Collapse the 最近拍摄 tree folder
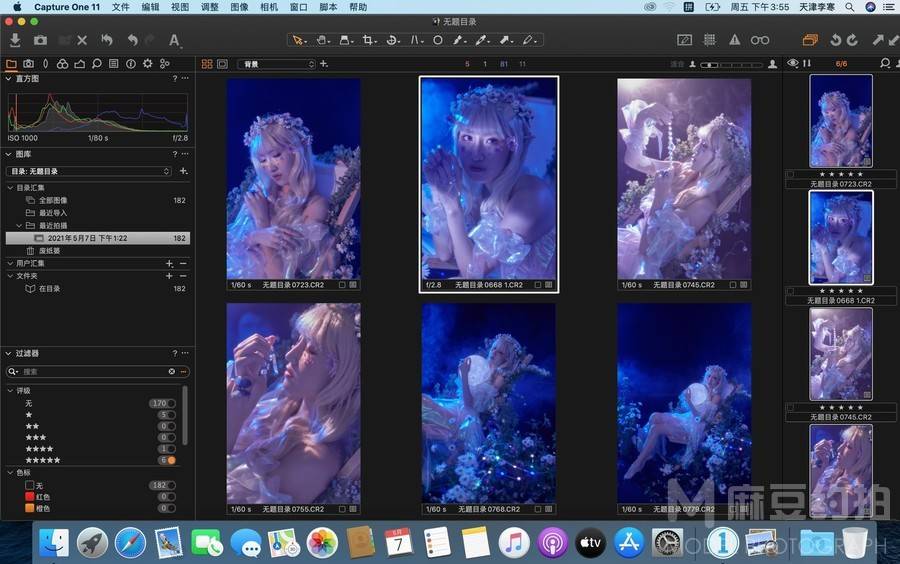Viewport: 900px width, 564px height. click(x=19, y=225)
